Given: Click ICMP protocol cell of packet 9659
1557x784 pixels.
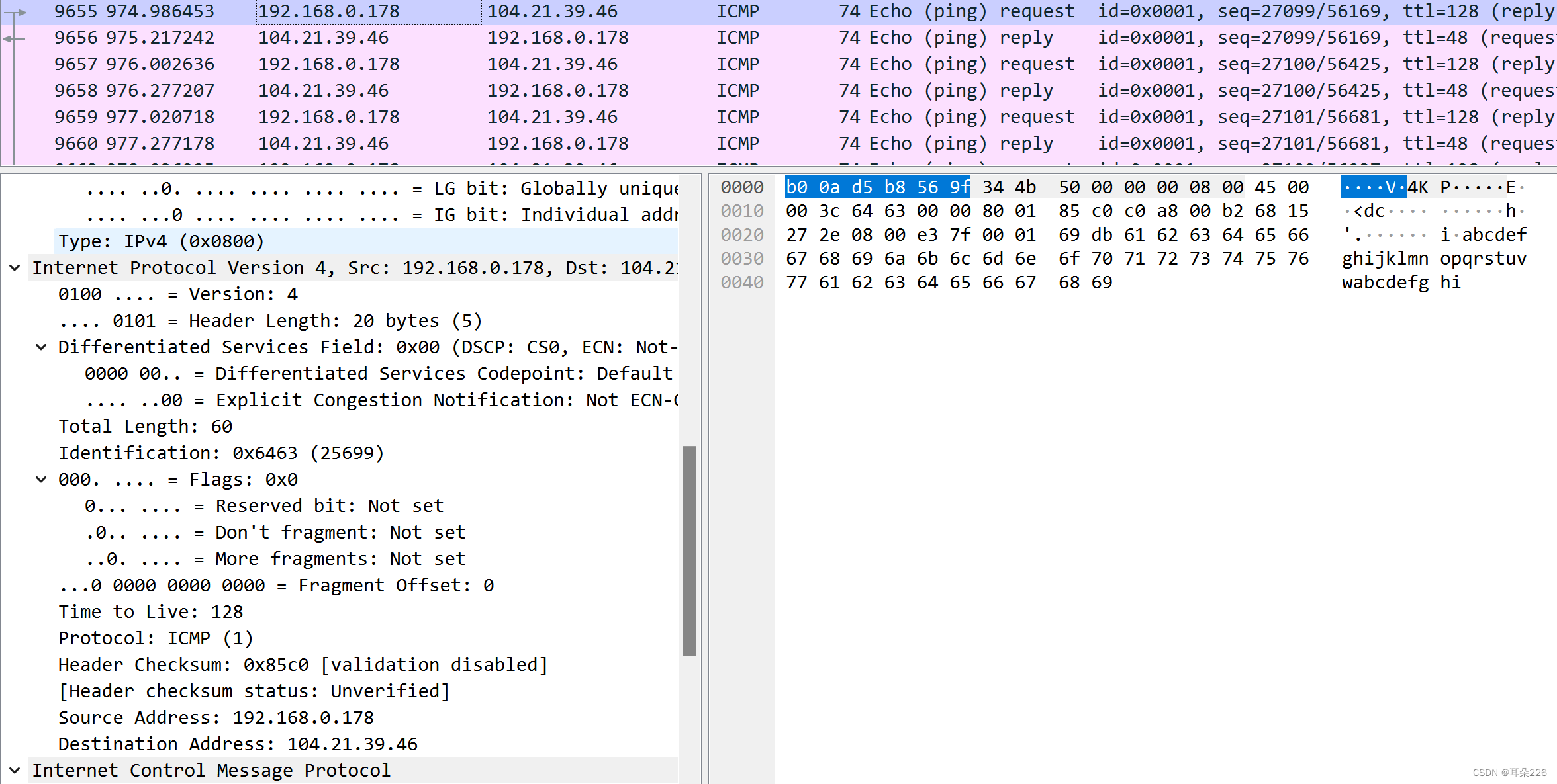Looking at the screenshot, I should 738,117.
